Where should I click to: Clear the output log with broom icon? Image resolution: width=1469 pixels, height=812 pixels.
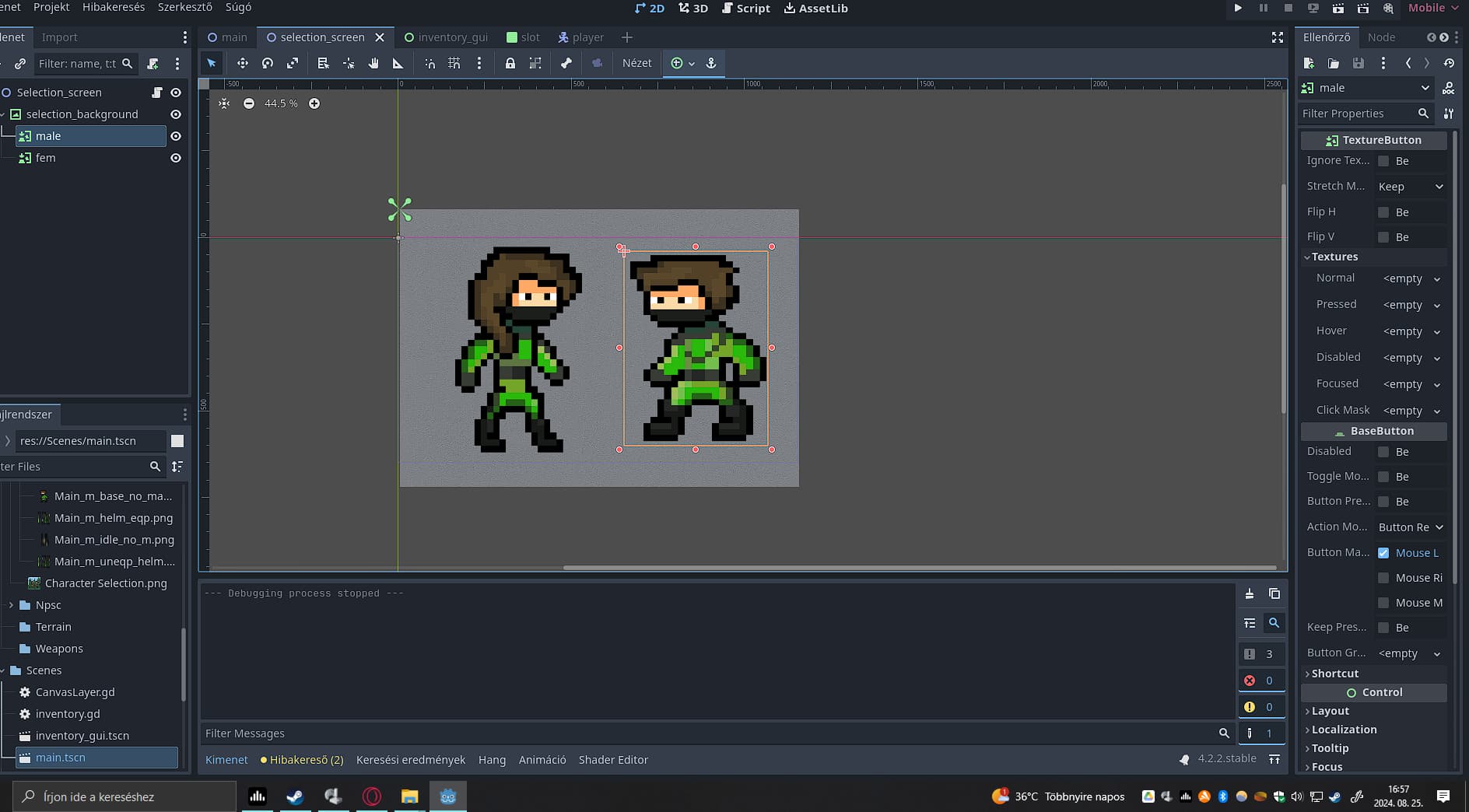point(1250,593)
